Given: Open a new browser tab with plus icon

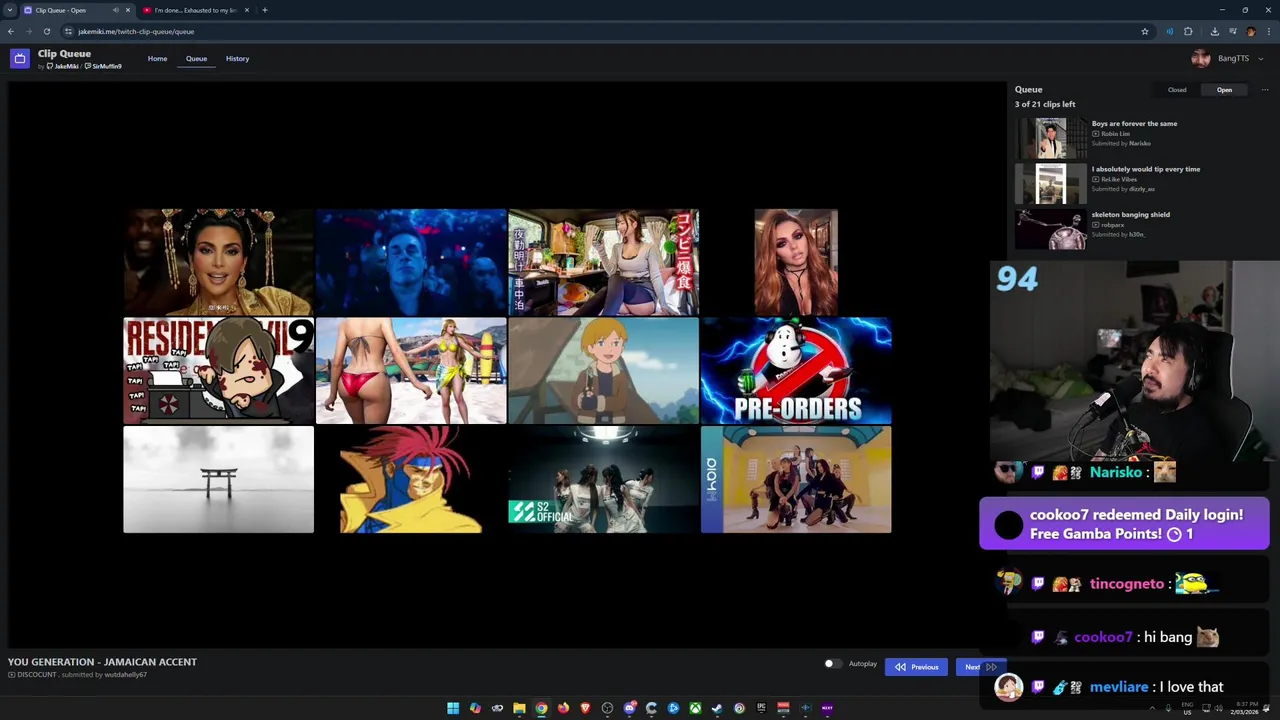Looking at the screenshot, I should pos(265,10).
